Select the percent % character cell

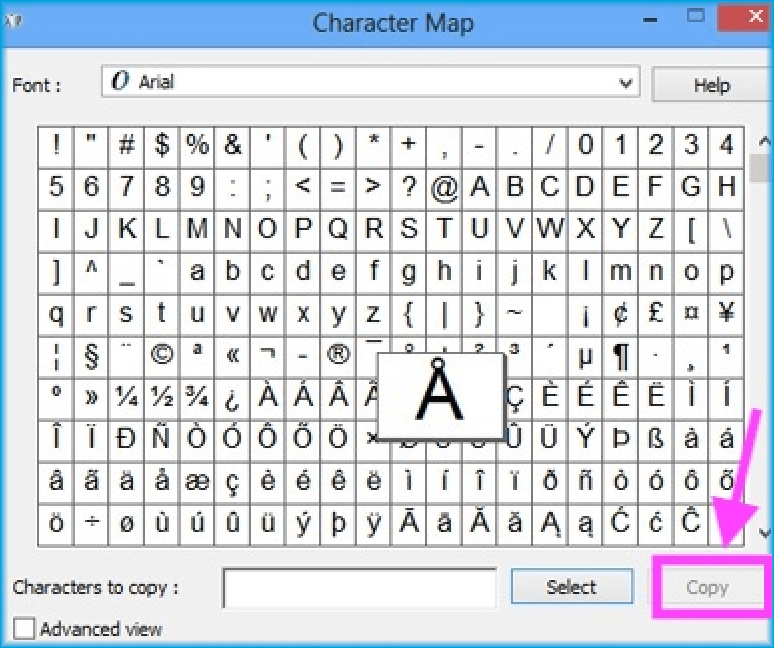click(x=197, y=146)
